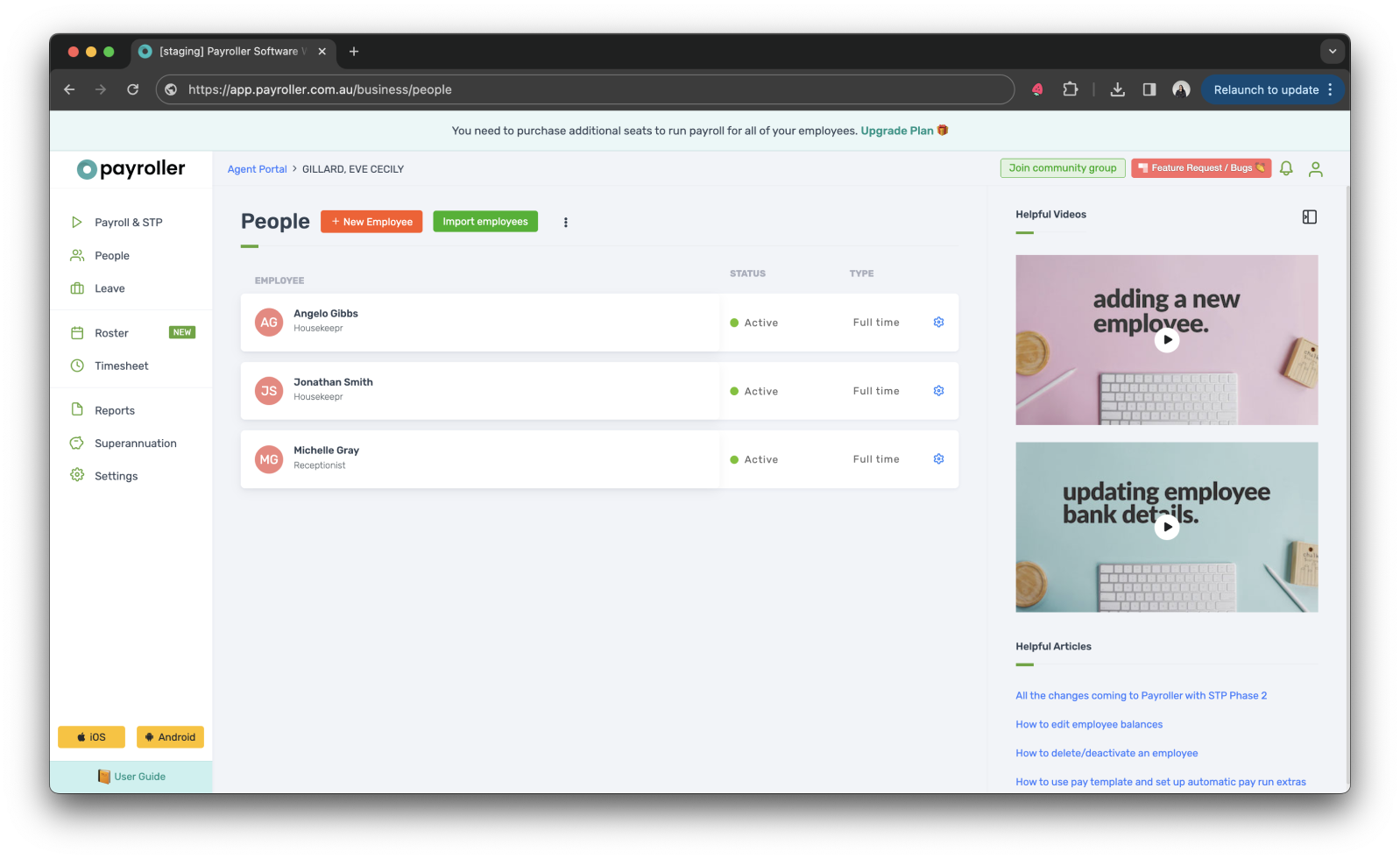View site information icon in address bar
Viewport: 1400px width, 859px height.
point(171,89)
